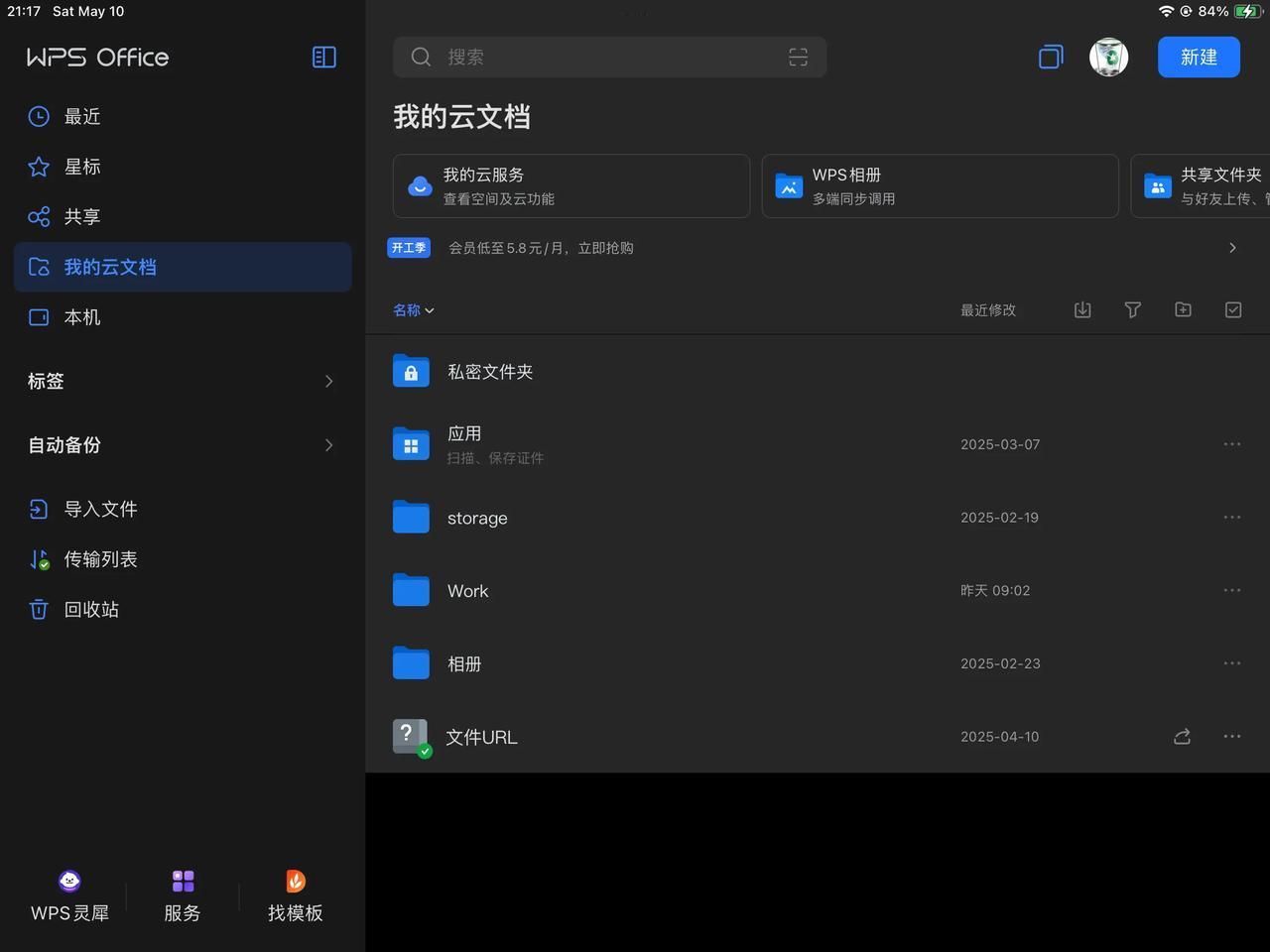Click the 2025-02-19 date of storage
This screenshot has height=952, width=1270.
pyautogui.click(x=999, y=518)
